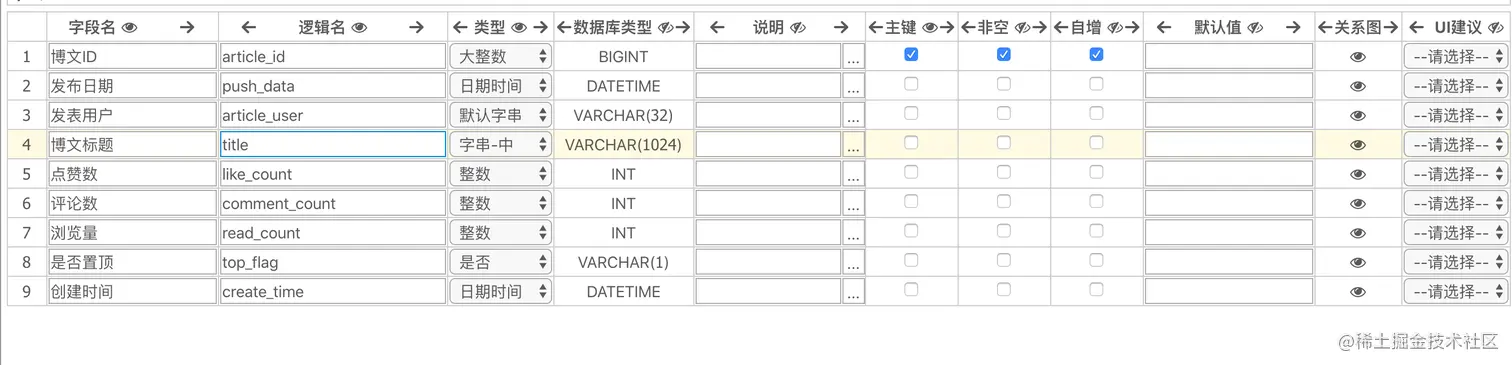Uncheck the 自增 checkbox for article_id row

[x=1096, y=55]
